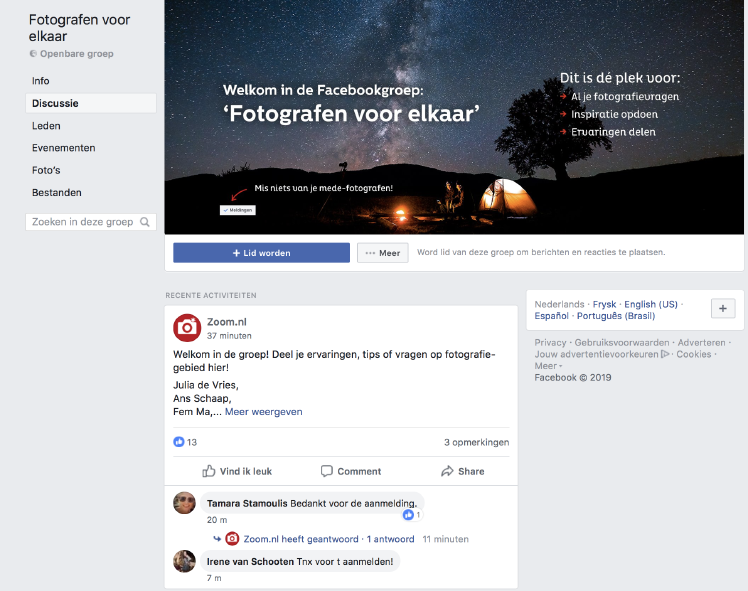Viewport: 748px width, 591px height.
Task: Open the Jouw advertentievoorkeuren link
Action: coord(596,354)
